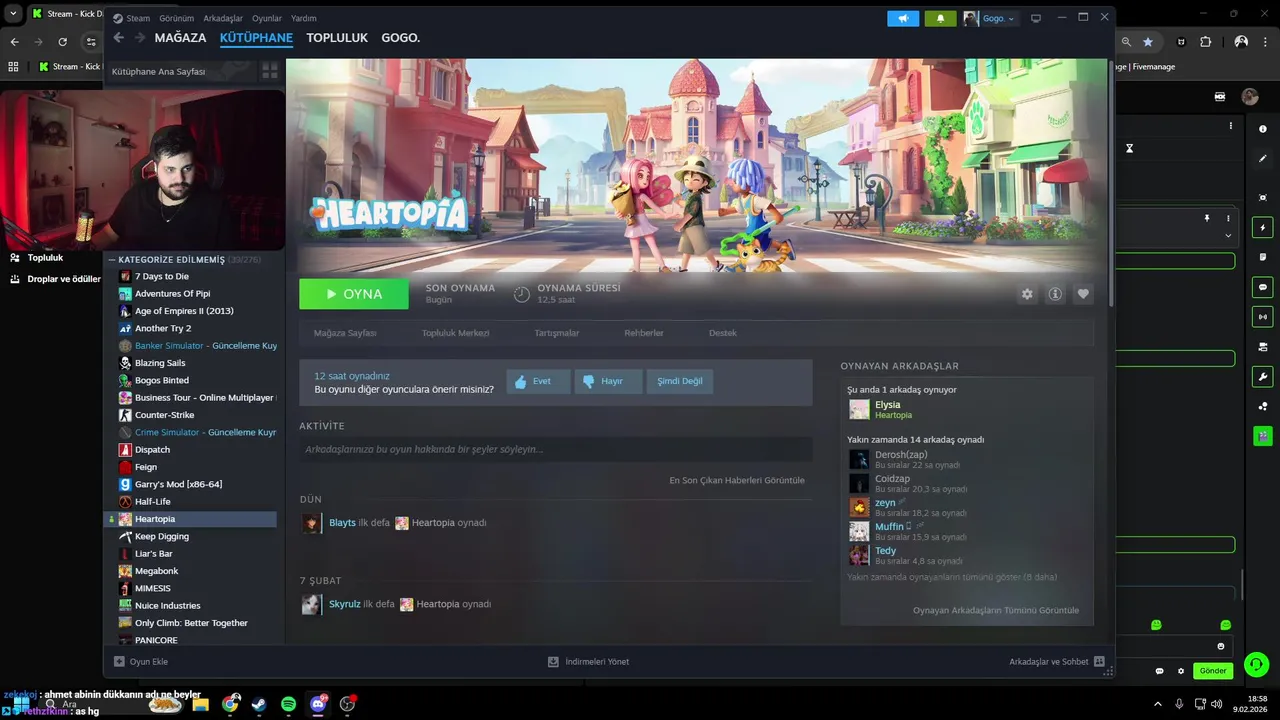Click green Gönder button in Kick chat

1213,671
